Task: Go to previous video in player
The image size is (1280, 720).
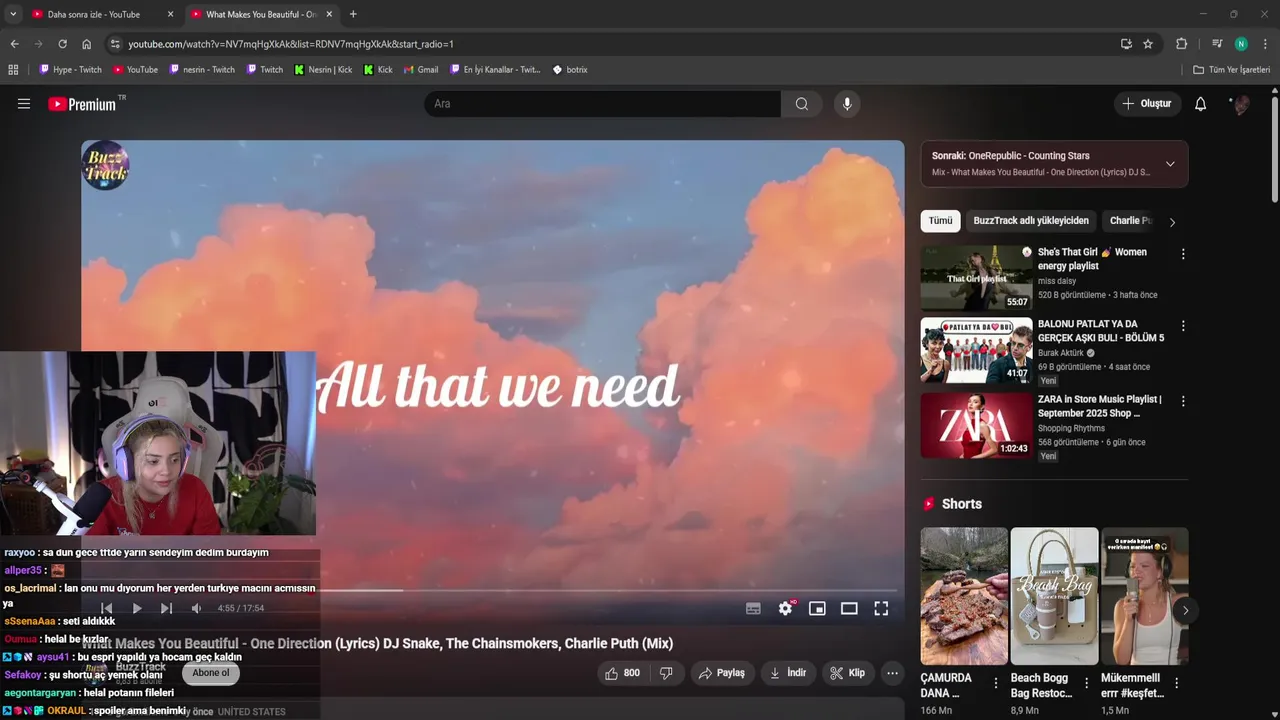Action: coord(107,608)
